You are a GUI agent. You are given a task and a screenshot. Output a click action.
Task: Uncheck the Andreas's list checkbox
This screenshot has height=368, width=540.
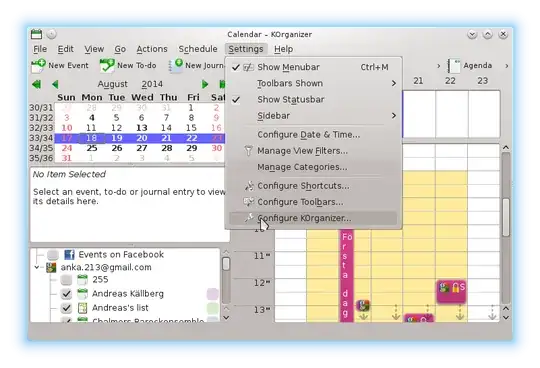[66, 308]
